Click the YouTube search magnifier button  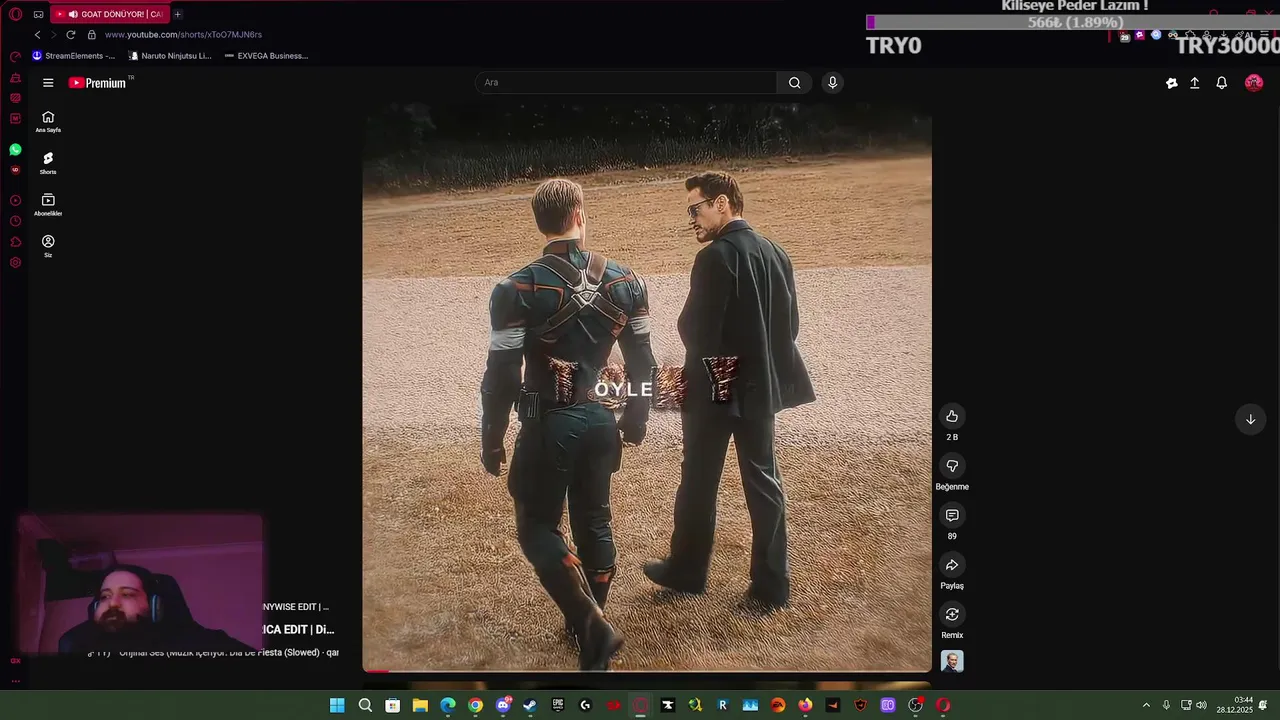point(794,83)
